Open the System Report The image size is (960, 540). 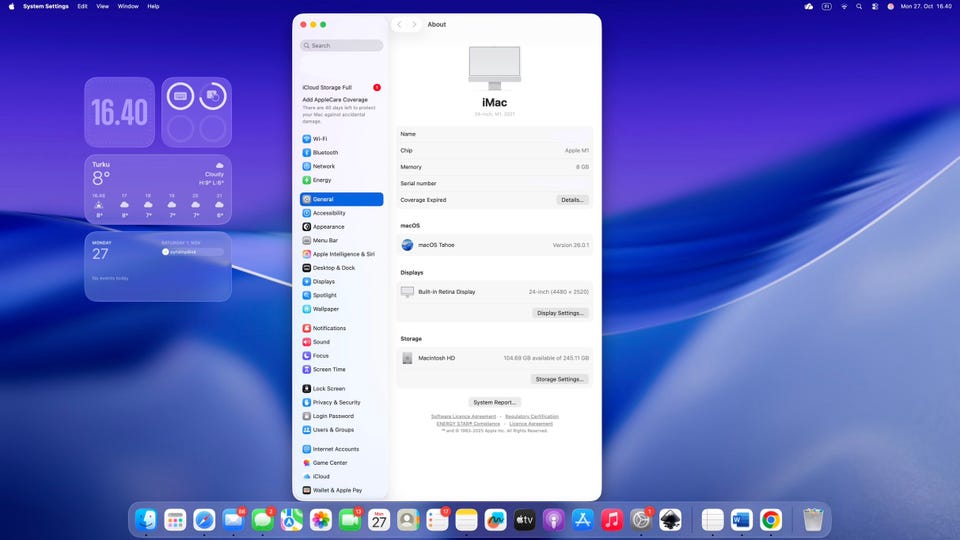point(496,402)
